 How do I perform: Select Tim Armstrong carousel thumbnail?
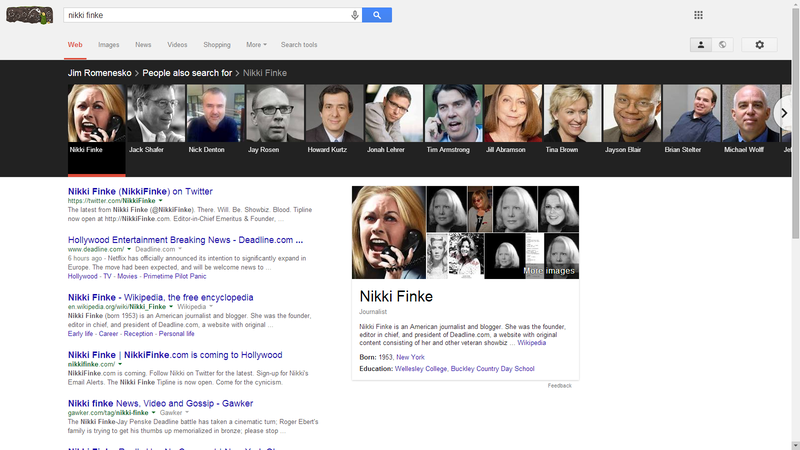pos(454,113)
